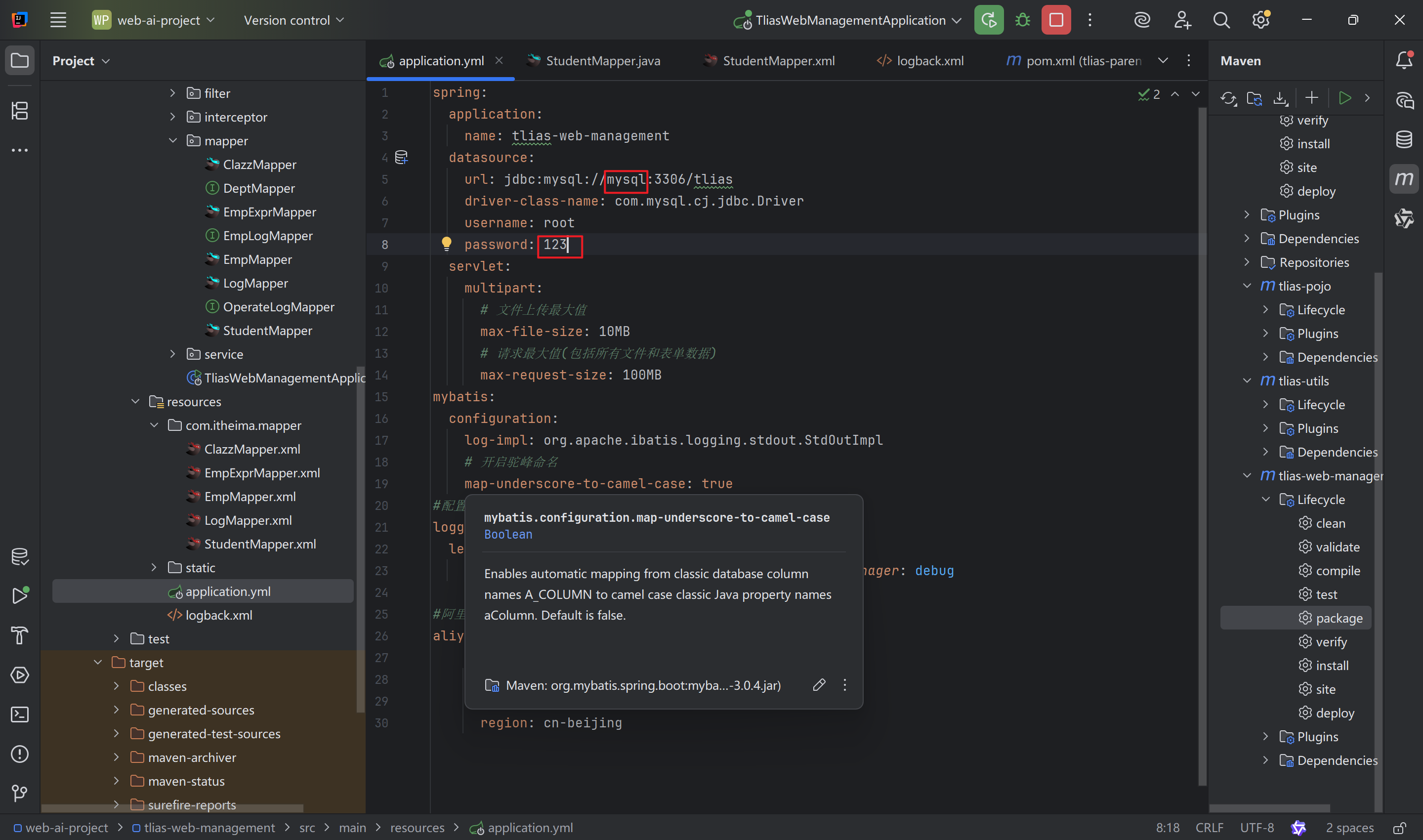This screenshot has width=1423, height=840.
Task: Open the Terminal tool window
Action: coord(20,714)
